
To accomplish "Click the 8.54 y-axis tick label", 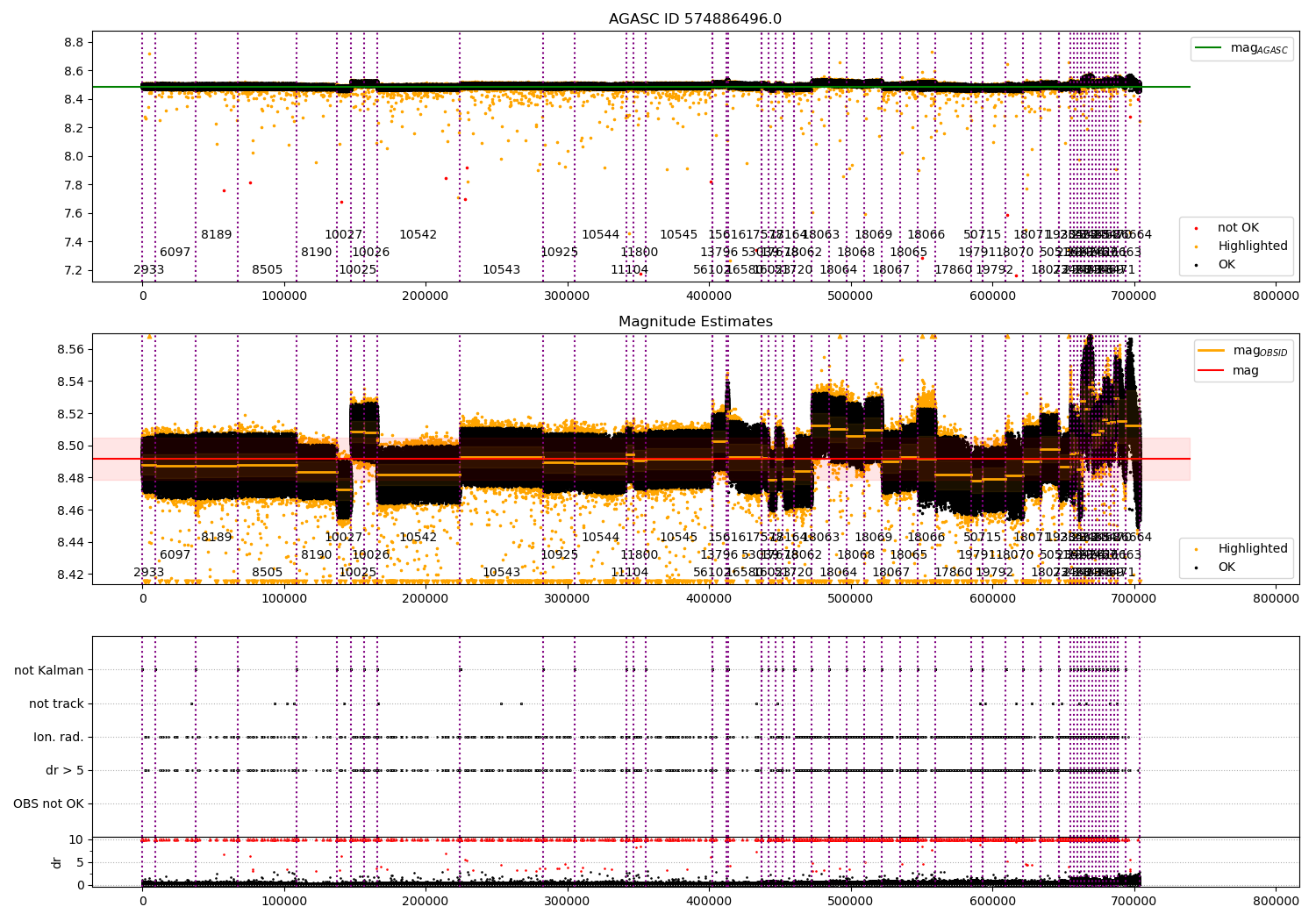I will click(71, 382).
